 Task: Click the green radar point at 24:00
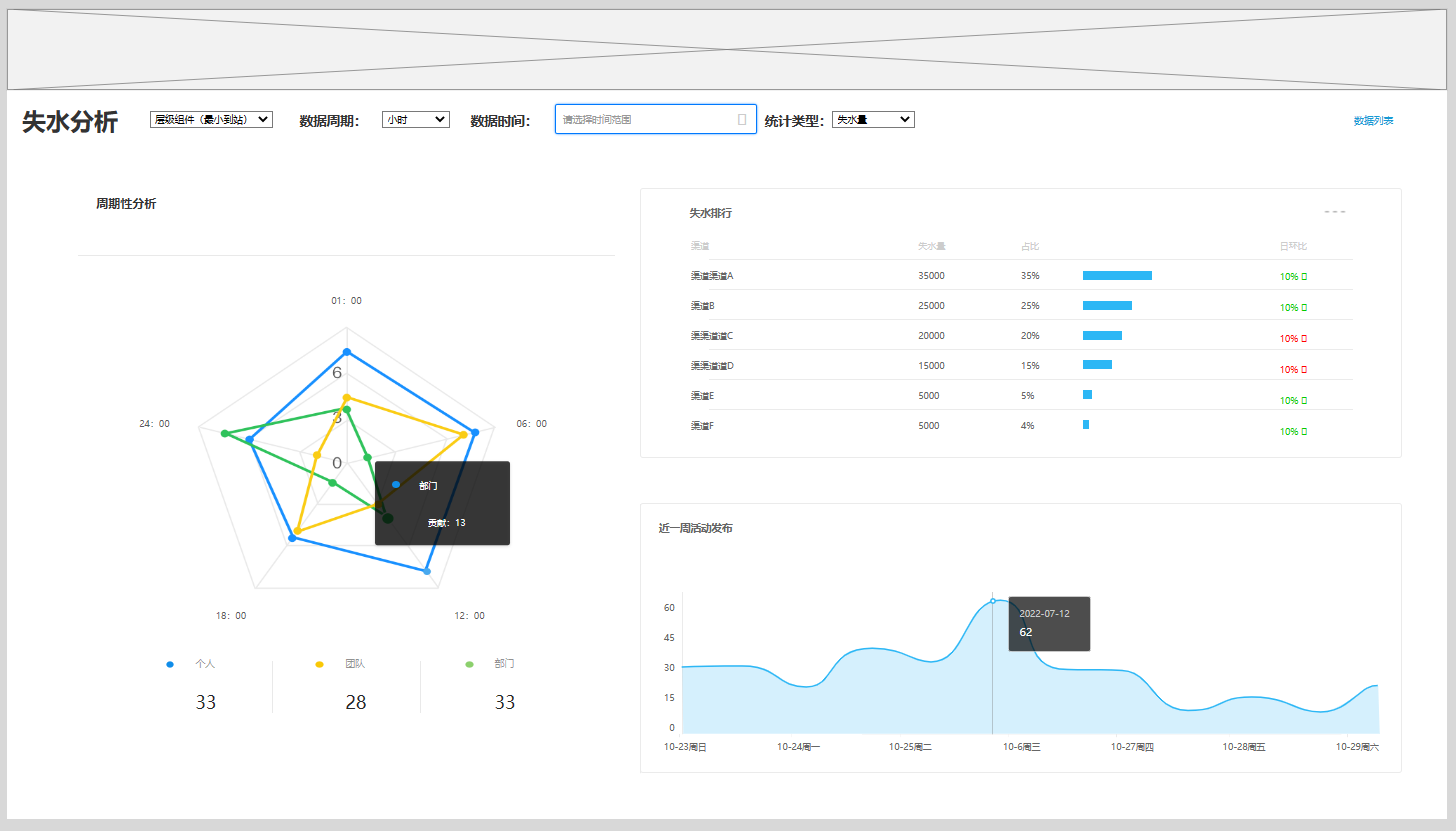[225, 433]
